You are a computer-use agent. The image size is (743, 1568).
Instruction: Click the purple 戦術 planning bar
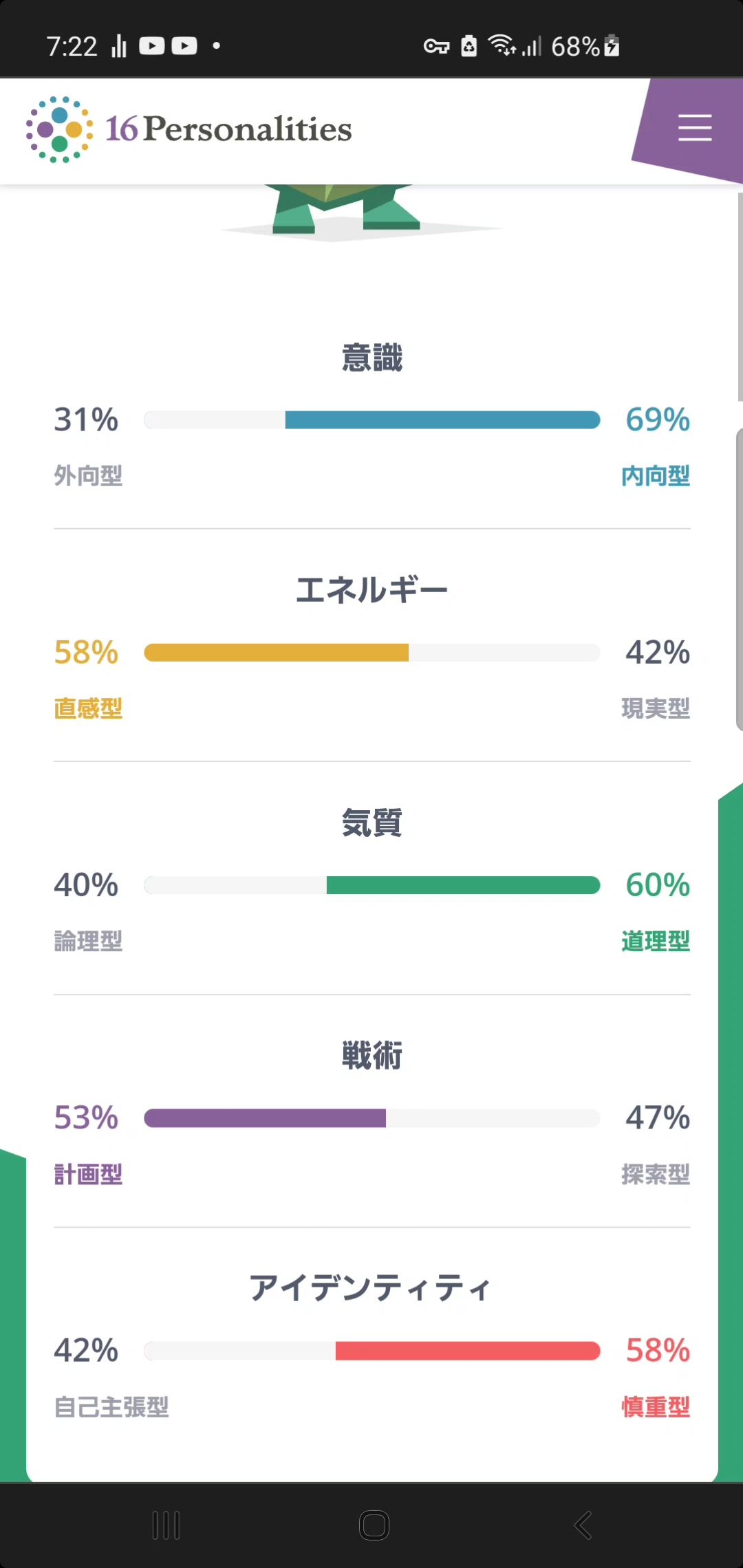[265, 1118]
